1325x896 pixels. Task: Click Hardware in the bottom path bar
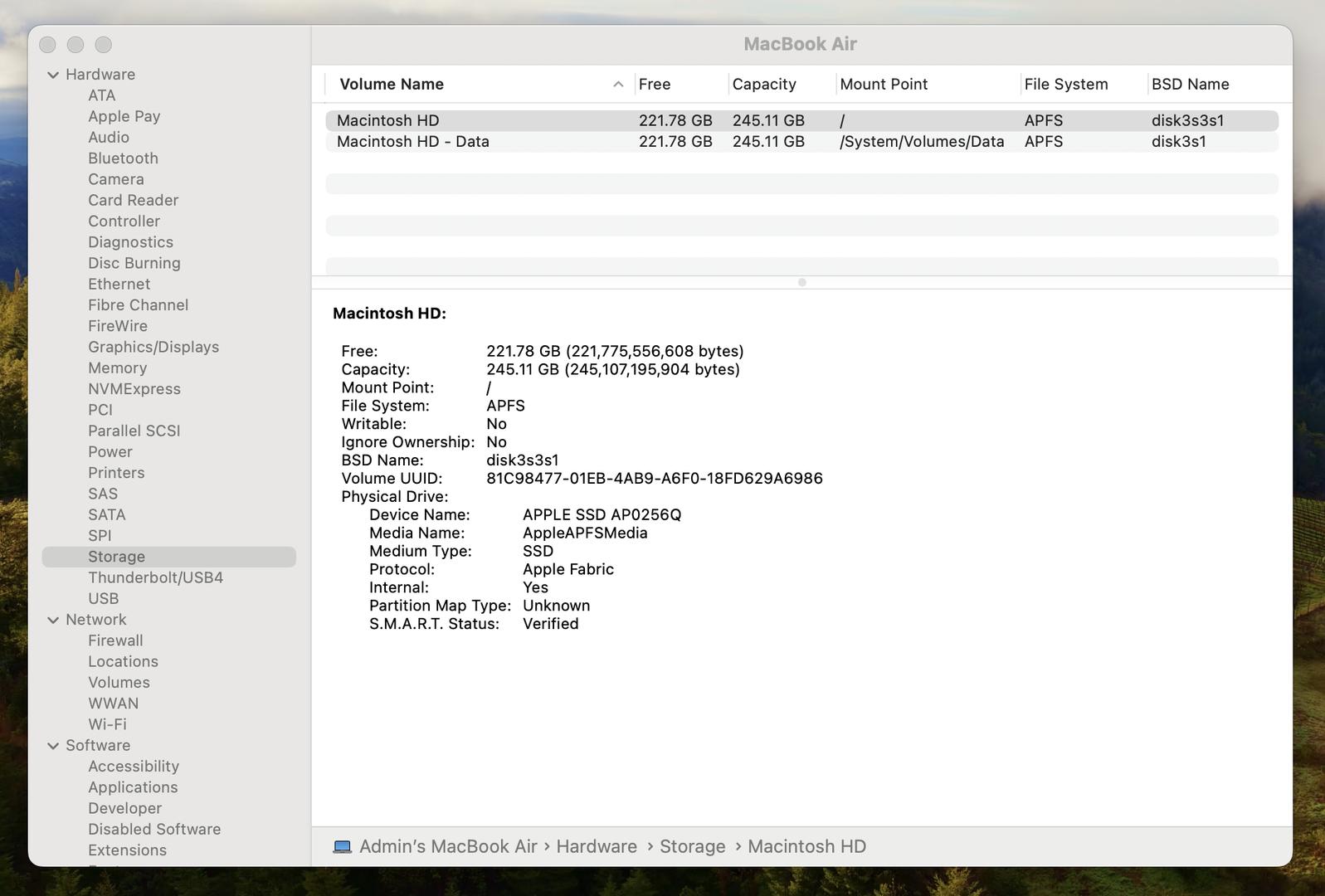pos(596,847)
